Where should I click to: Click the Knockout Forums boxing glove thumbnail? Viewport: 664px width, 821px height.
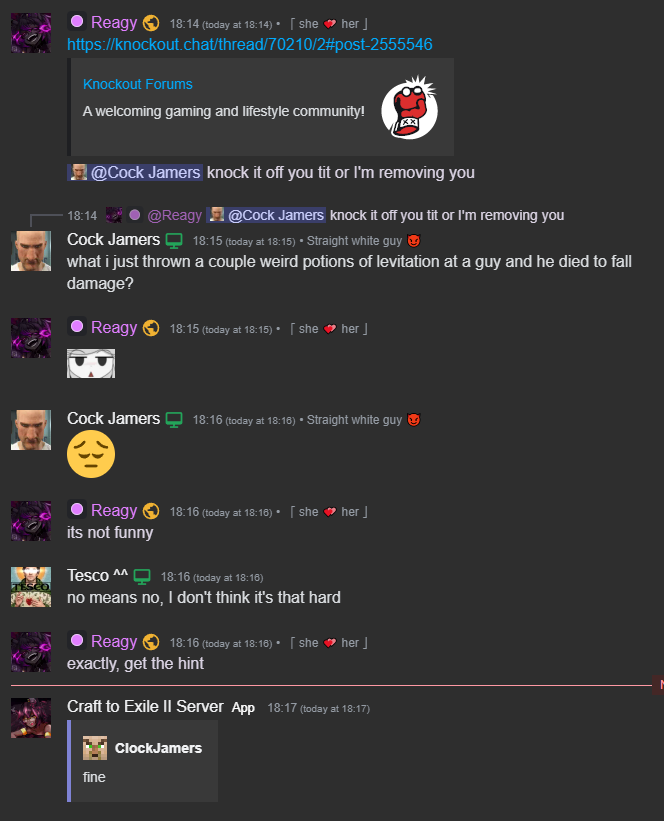click(x=409, y=107)
